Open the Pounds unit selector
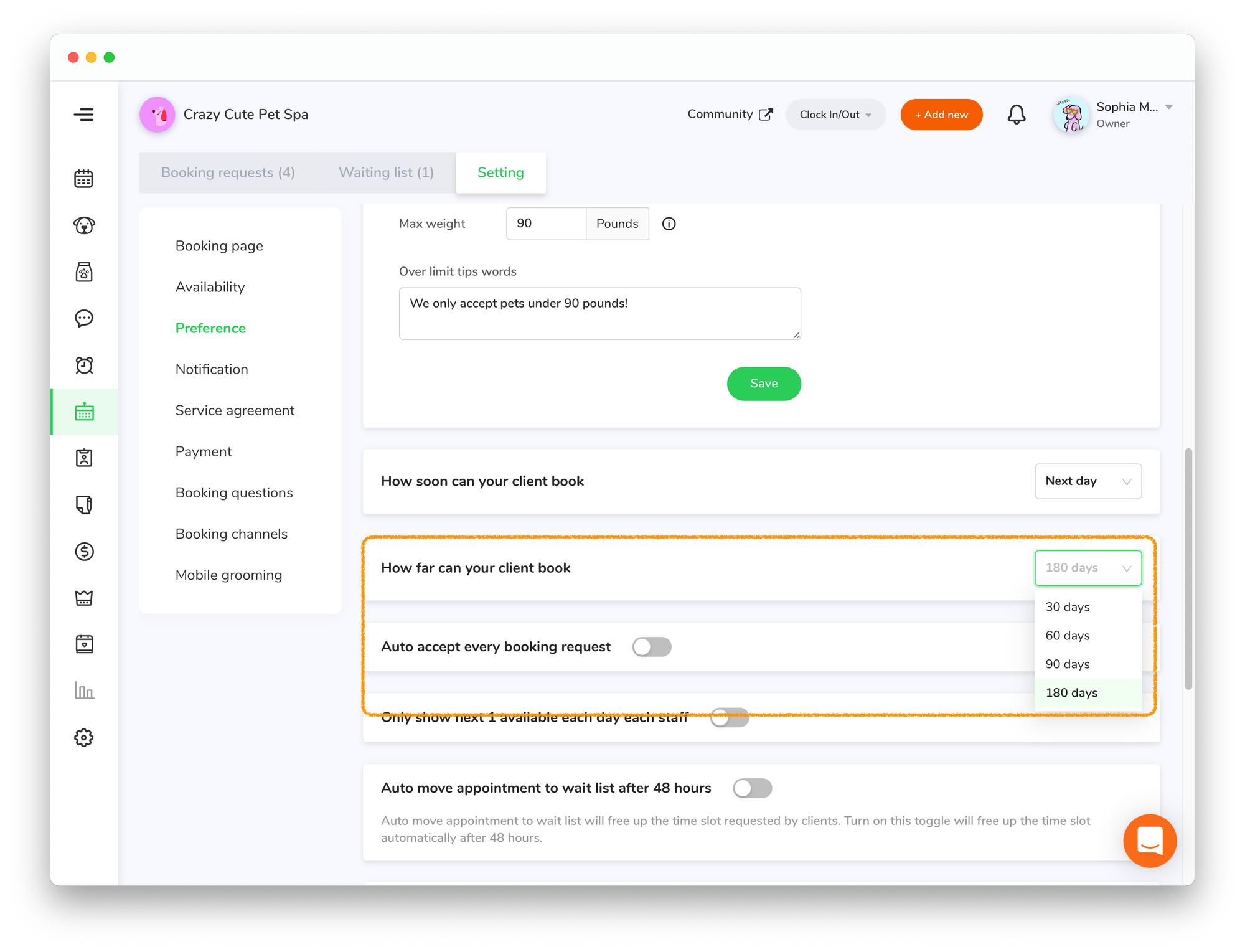This screenshot has width=1245, height=952. click(617, 224)
